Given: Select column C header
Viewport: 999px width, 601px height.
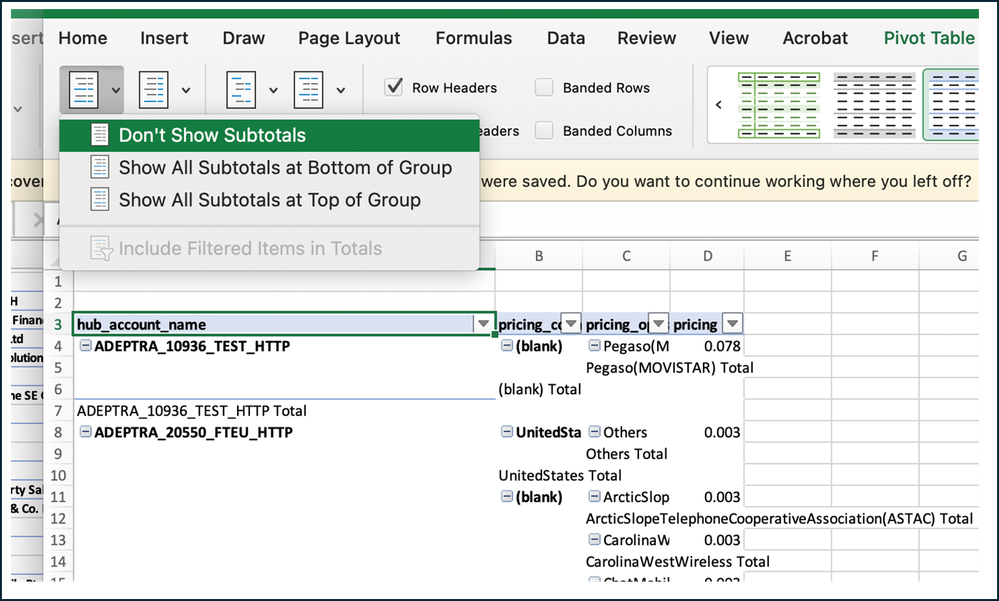Looking at the screenshot, I should (x=626, y=256).
